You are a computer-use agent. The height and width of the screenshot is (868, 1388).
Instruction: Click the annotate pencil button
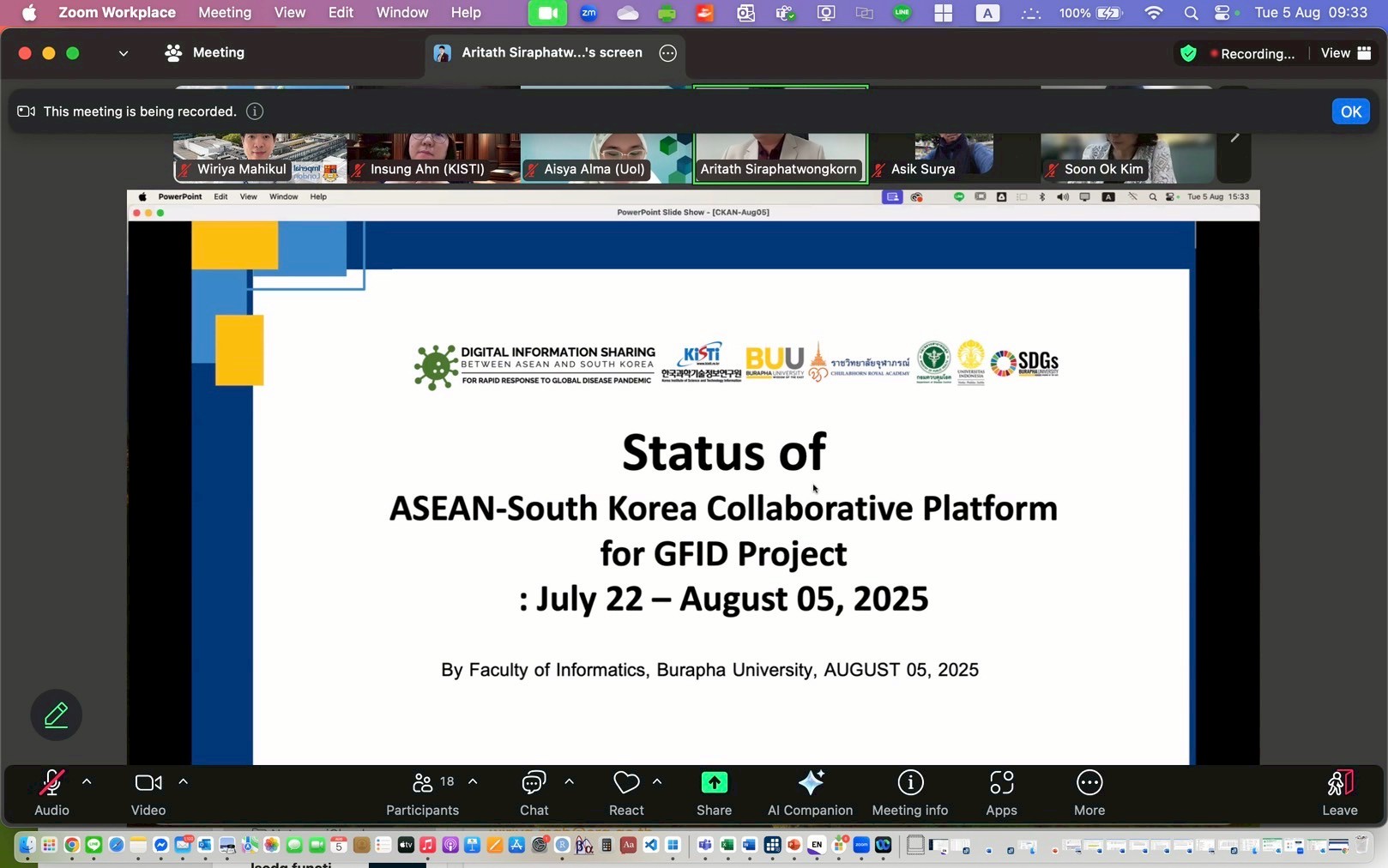(57, 714)
